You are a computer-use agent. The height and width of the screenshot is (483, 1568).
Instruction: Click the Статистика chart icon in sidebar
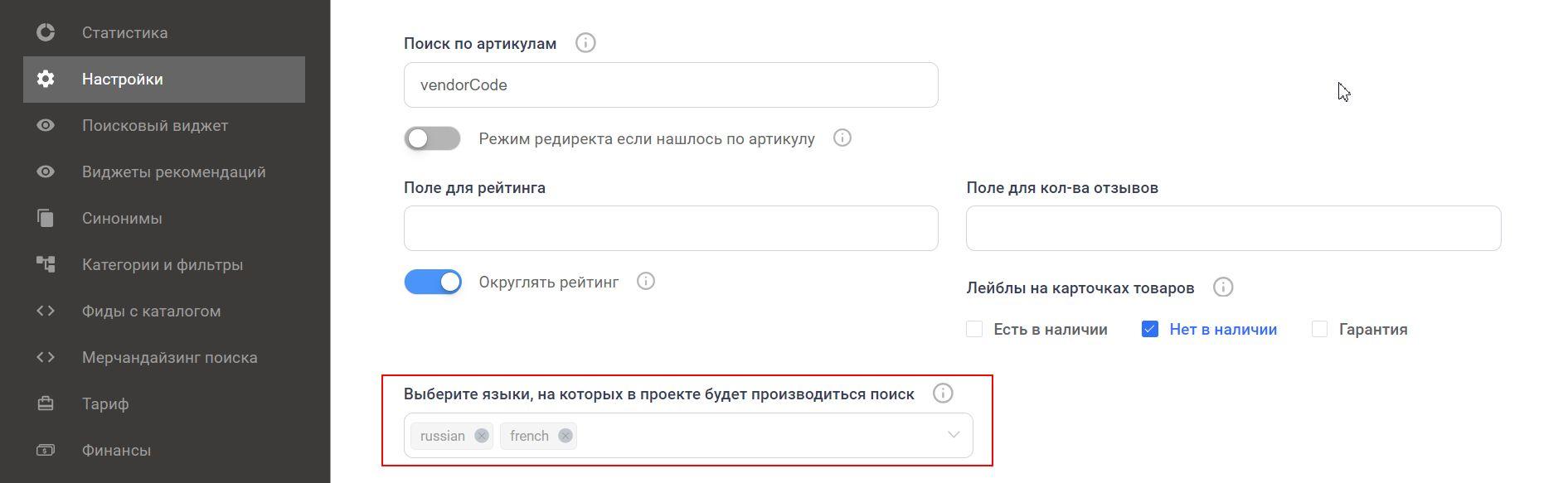(46, 32)
